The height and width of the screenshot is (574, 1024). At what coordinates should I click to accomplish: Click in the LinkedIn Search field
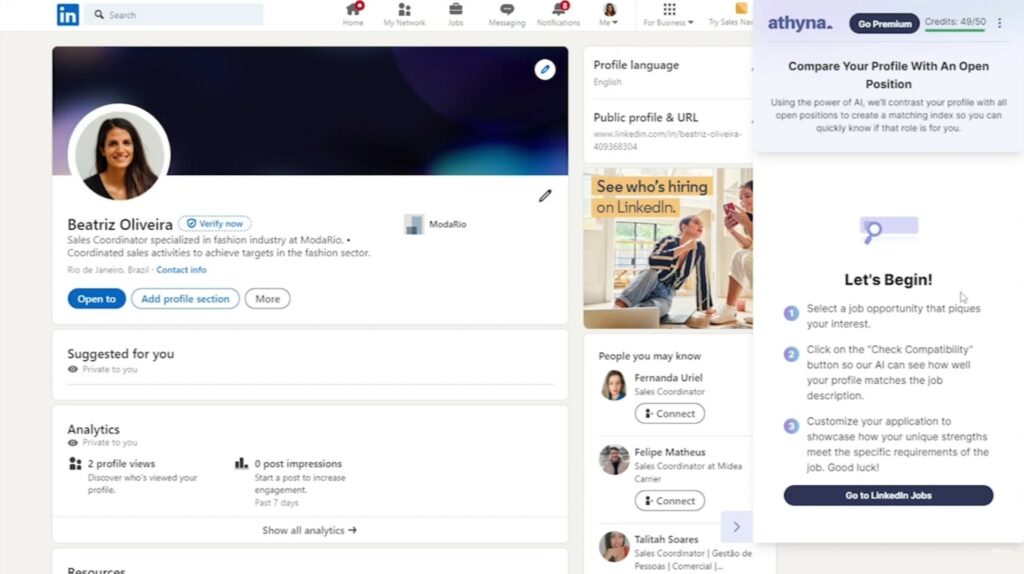[174, 14]
